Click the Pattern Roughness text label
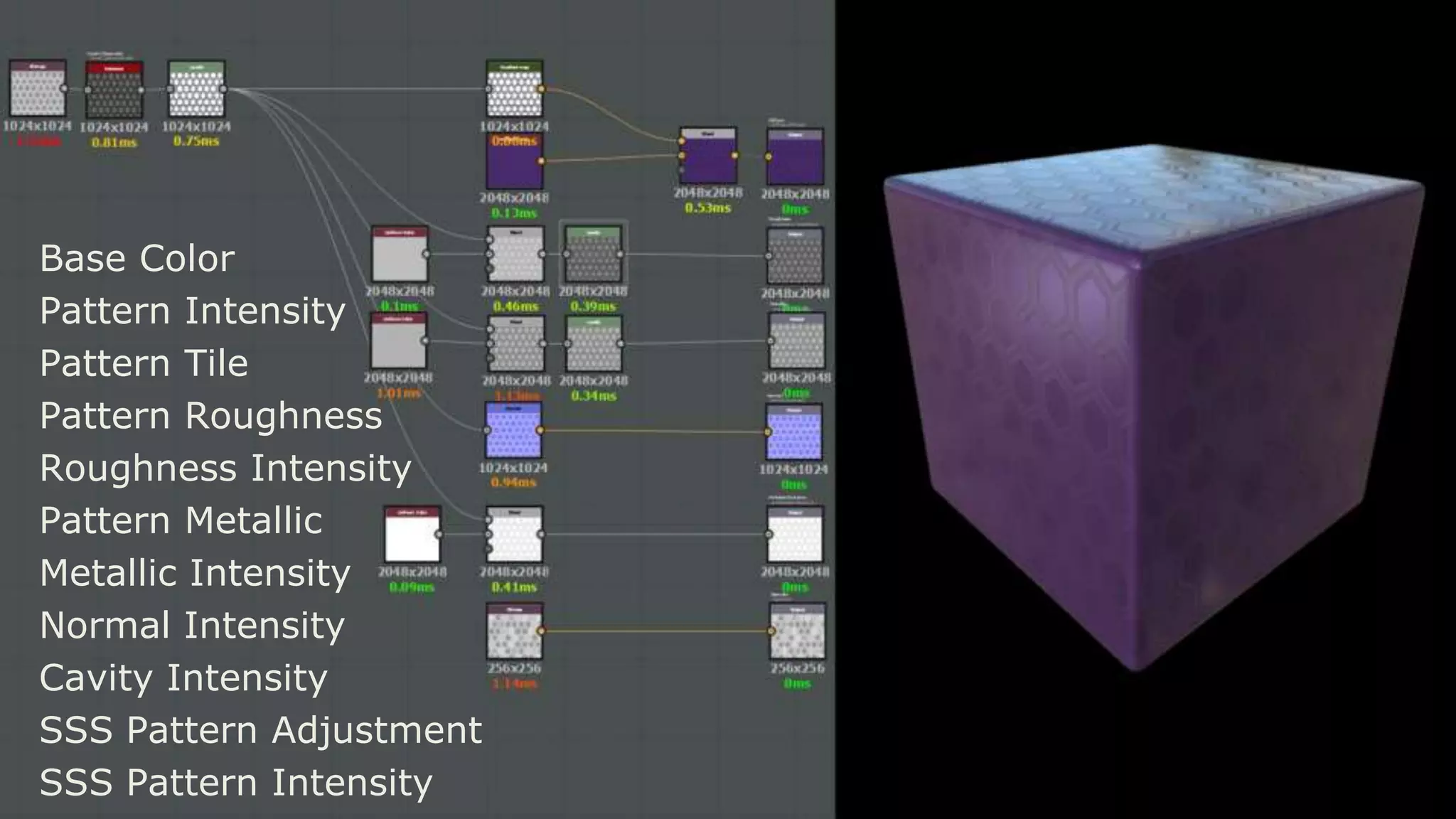Screen dimensions: 1456x819 pos(211,416)
